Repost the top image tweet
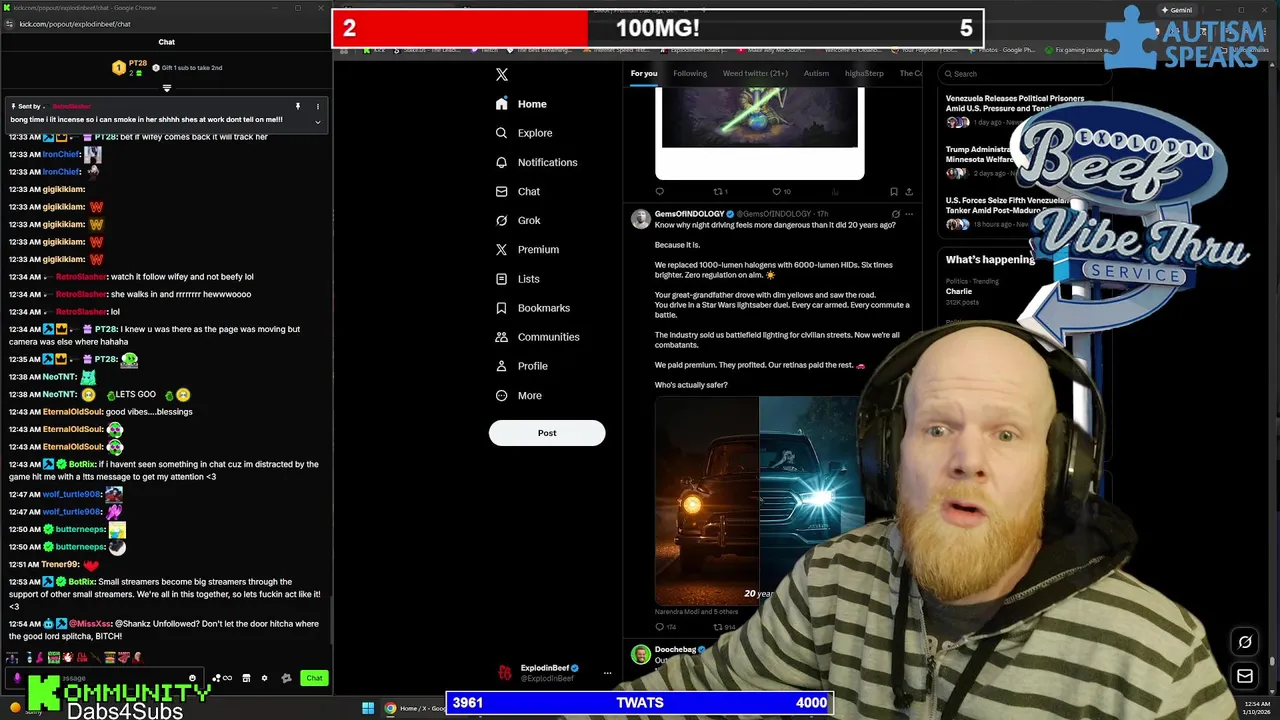This screenshot has width=1280, height=720. [x=717, y=191]
